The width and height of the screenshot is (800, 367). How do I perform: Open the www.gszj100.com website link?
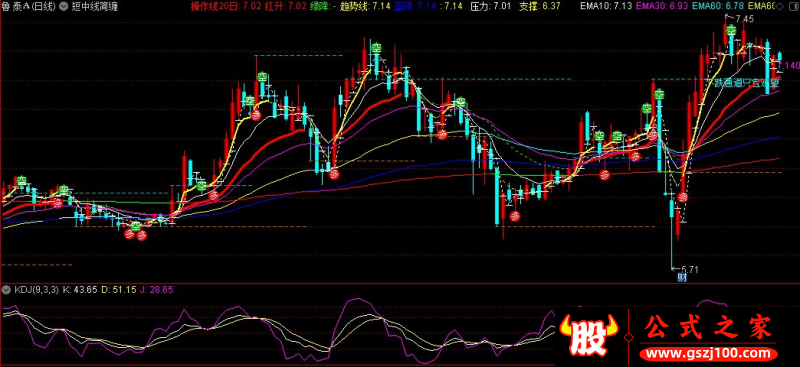(x=708, y=354)
